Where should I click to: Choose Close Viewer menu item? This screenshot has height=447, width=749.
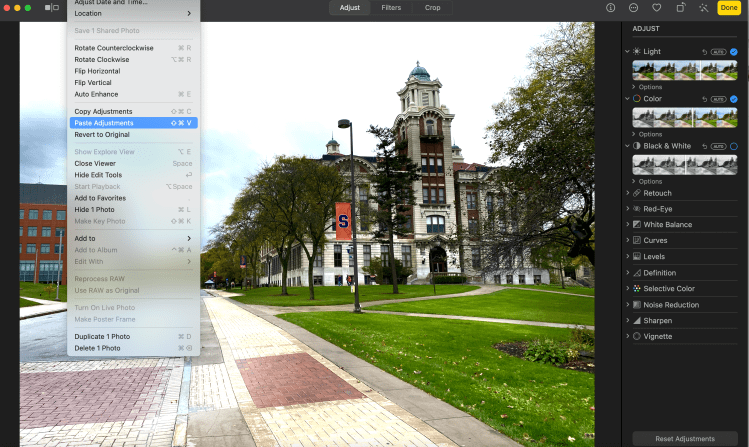point(133,163)
